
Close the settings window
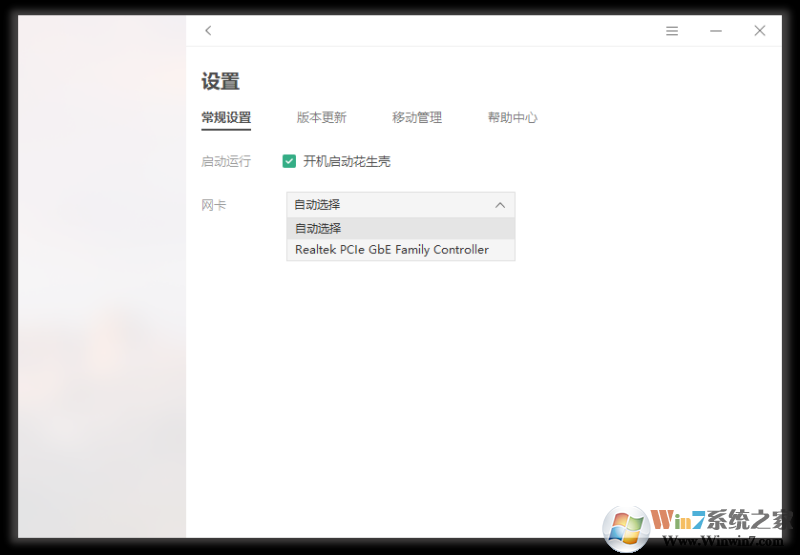pos(760,31)
